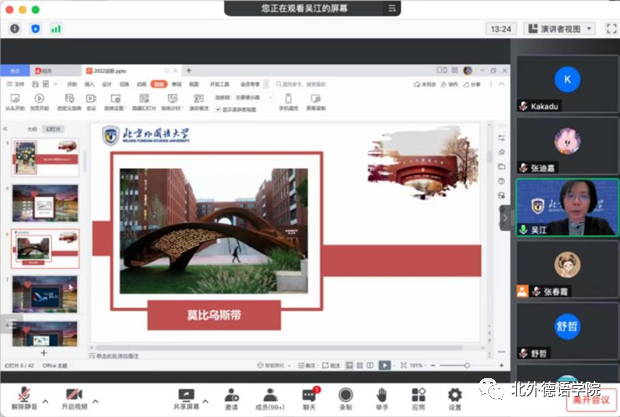Open meeting Settings (设置) gear
620x417 pixels.
(x=455, y=396)
